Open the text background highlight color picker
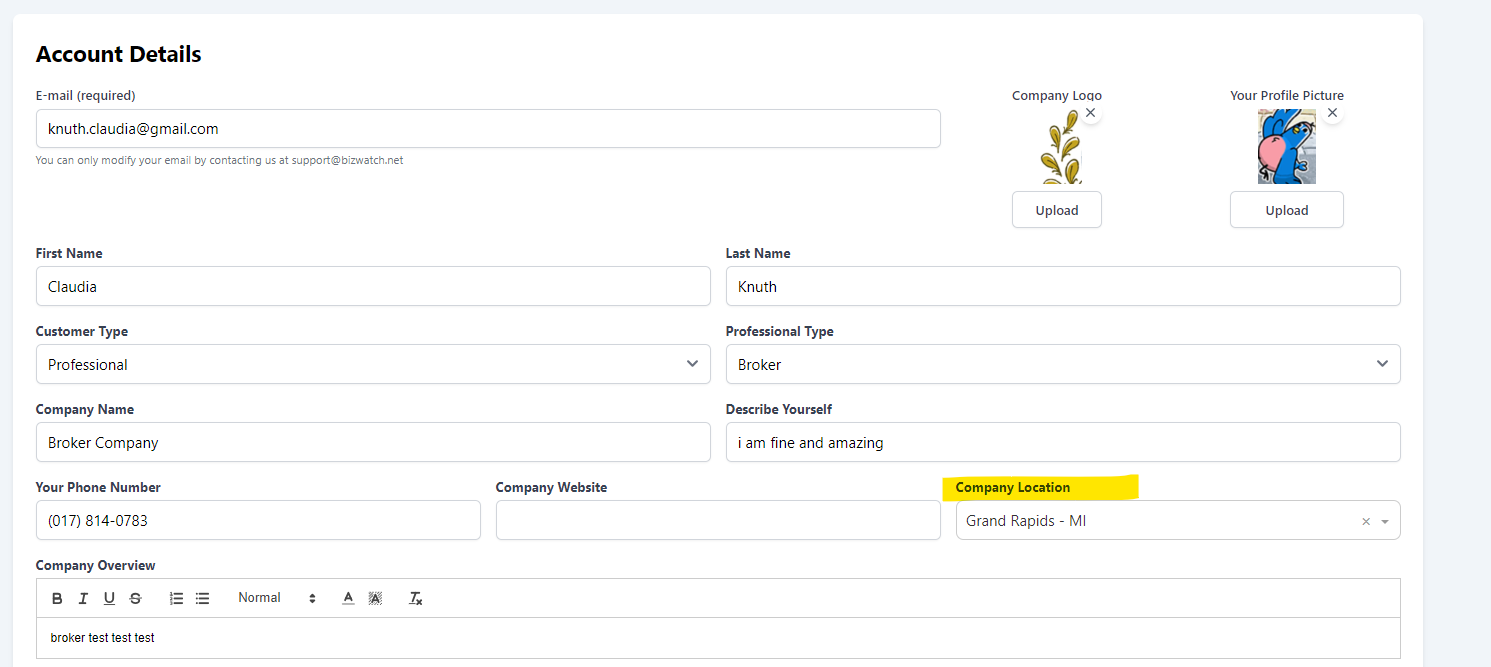The image size is (1491, 667). [x=375, y=598]
